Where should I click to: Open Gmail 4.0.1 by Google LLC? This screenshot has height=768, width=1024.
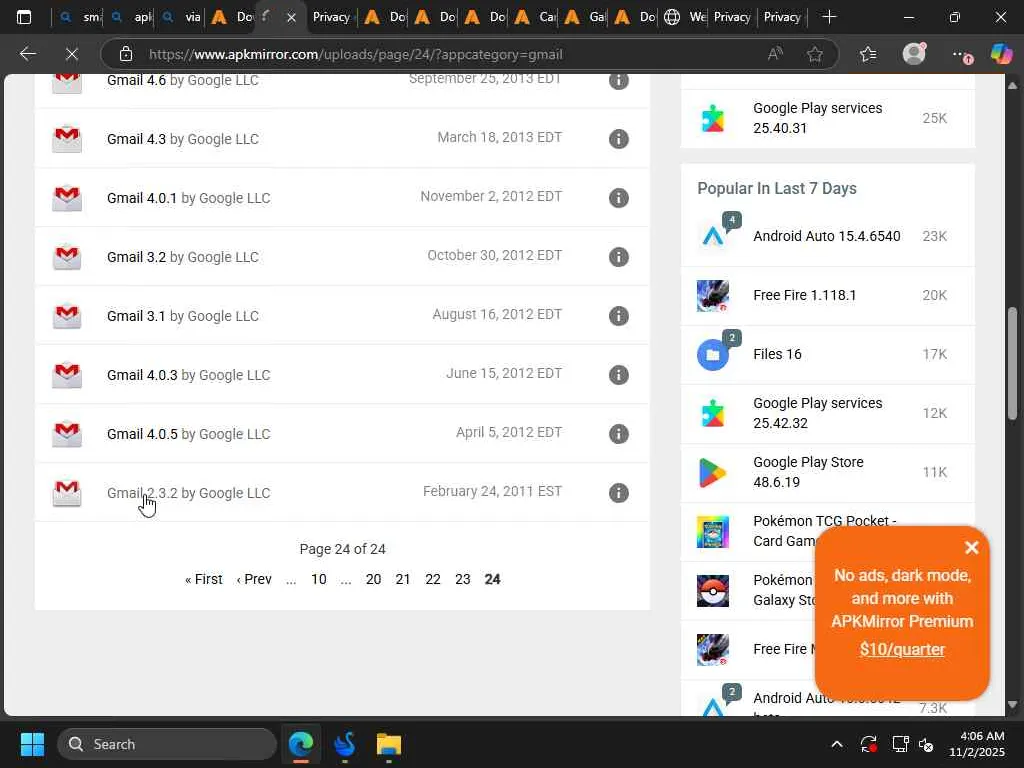tap(189, 198)
